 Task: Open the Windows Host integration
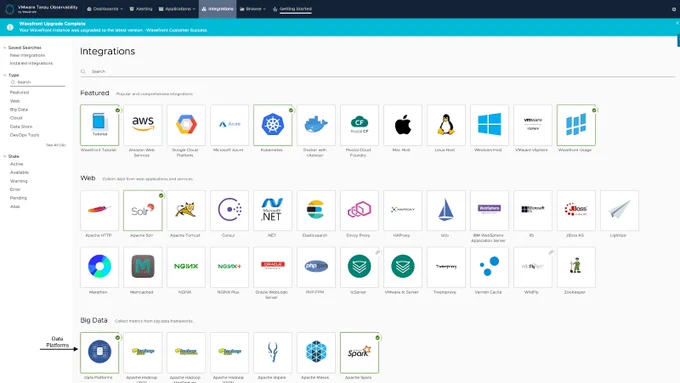tap(490, 125)
